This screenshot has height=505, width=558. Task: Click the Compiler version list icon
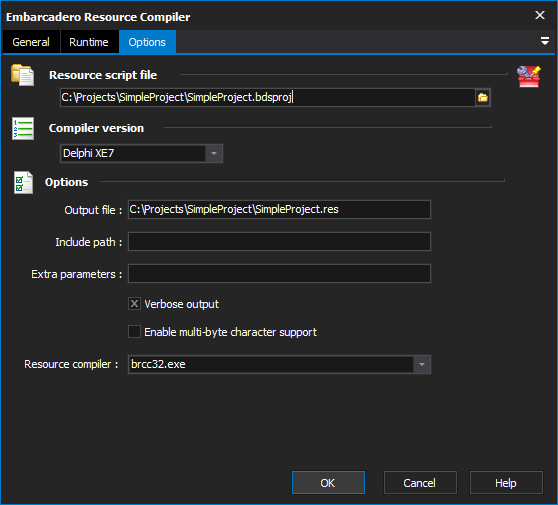click(23, 128)
